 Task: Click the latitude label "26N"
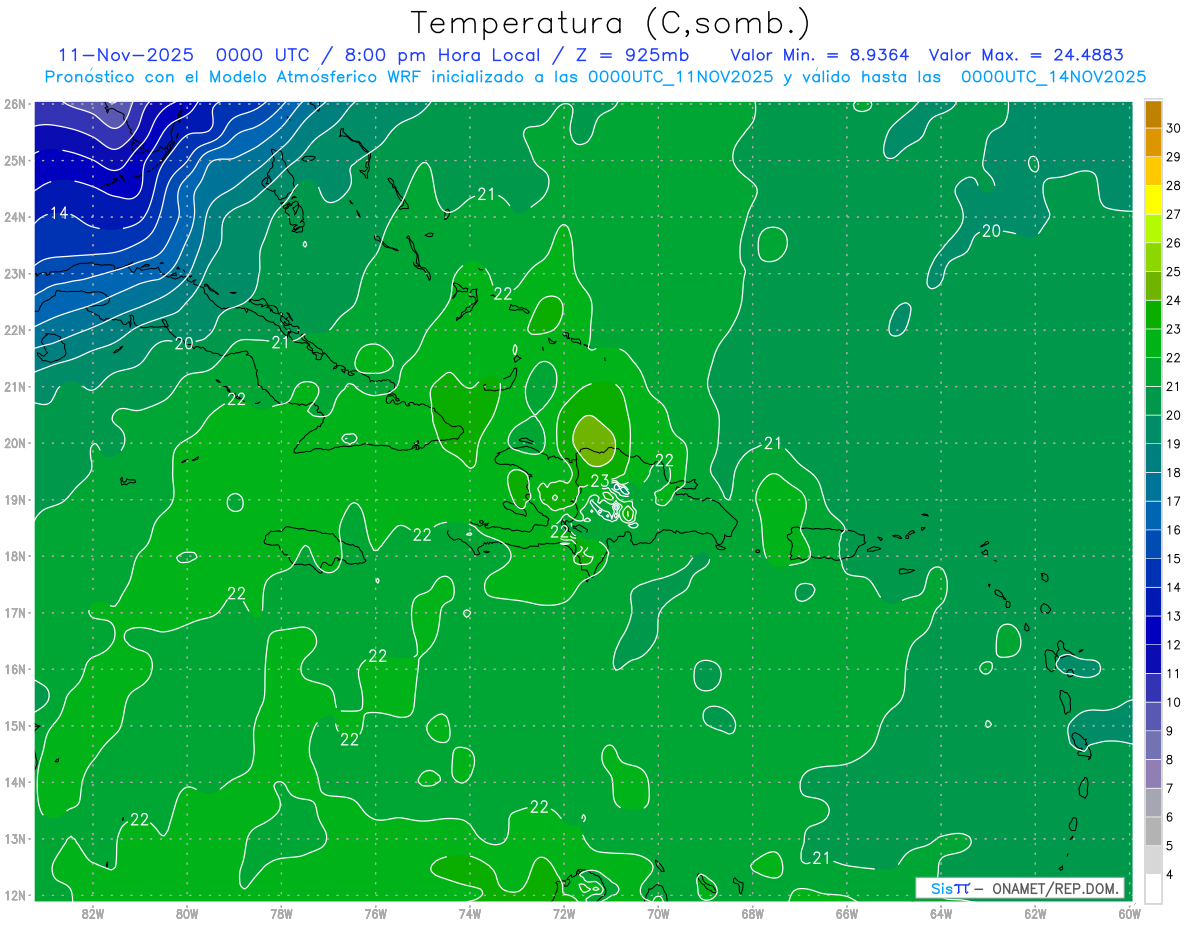pos(15,103)
